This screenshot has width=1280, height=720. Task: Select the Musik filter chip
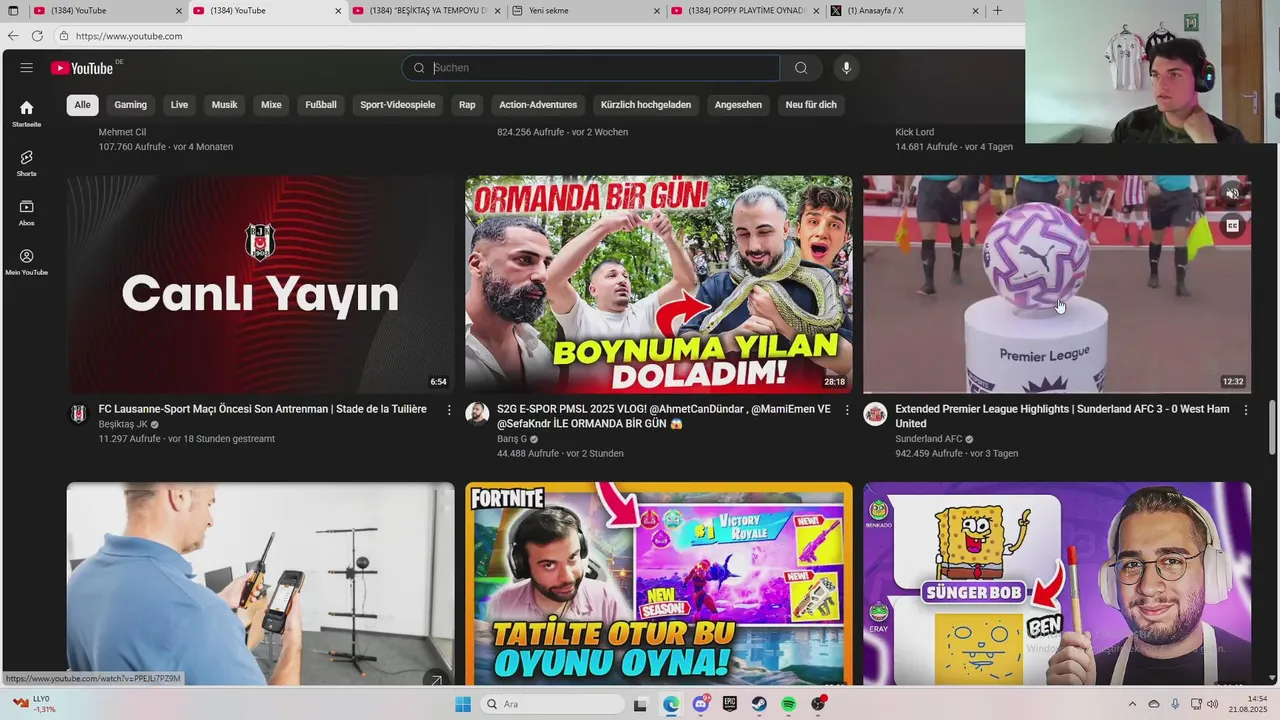(225, 105)
